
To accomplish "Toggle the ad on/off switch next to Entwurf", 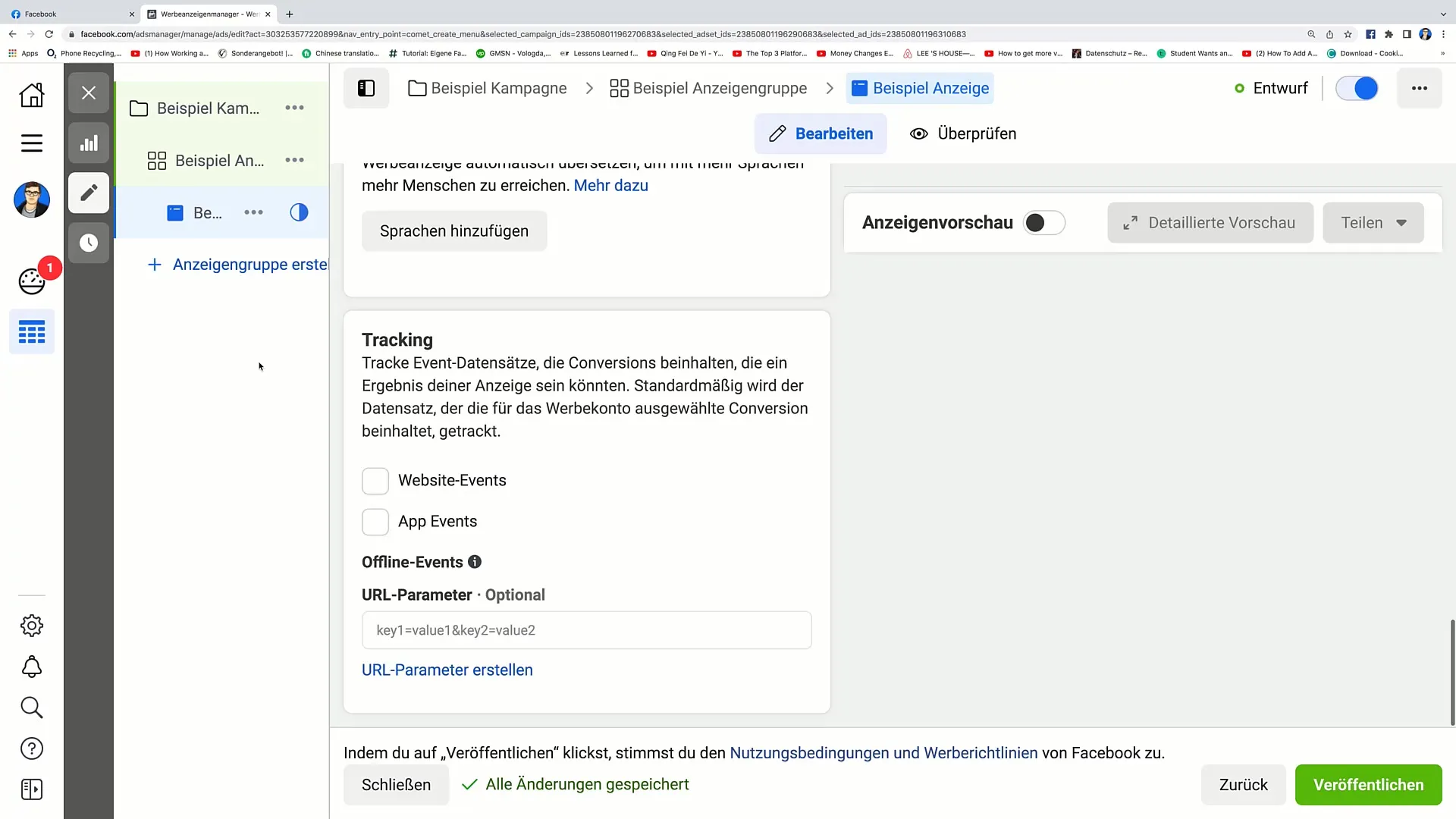I will pos(1356,88).
